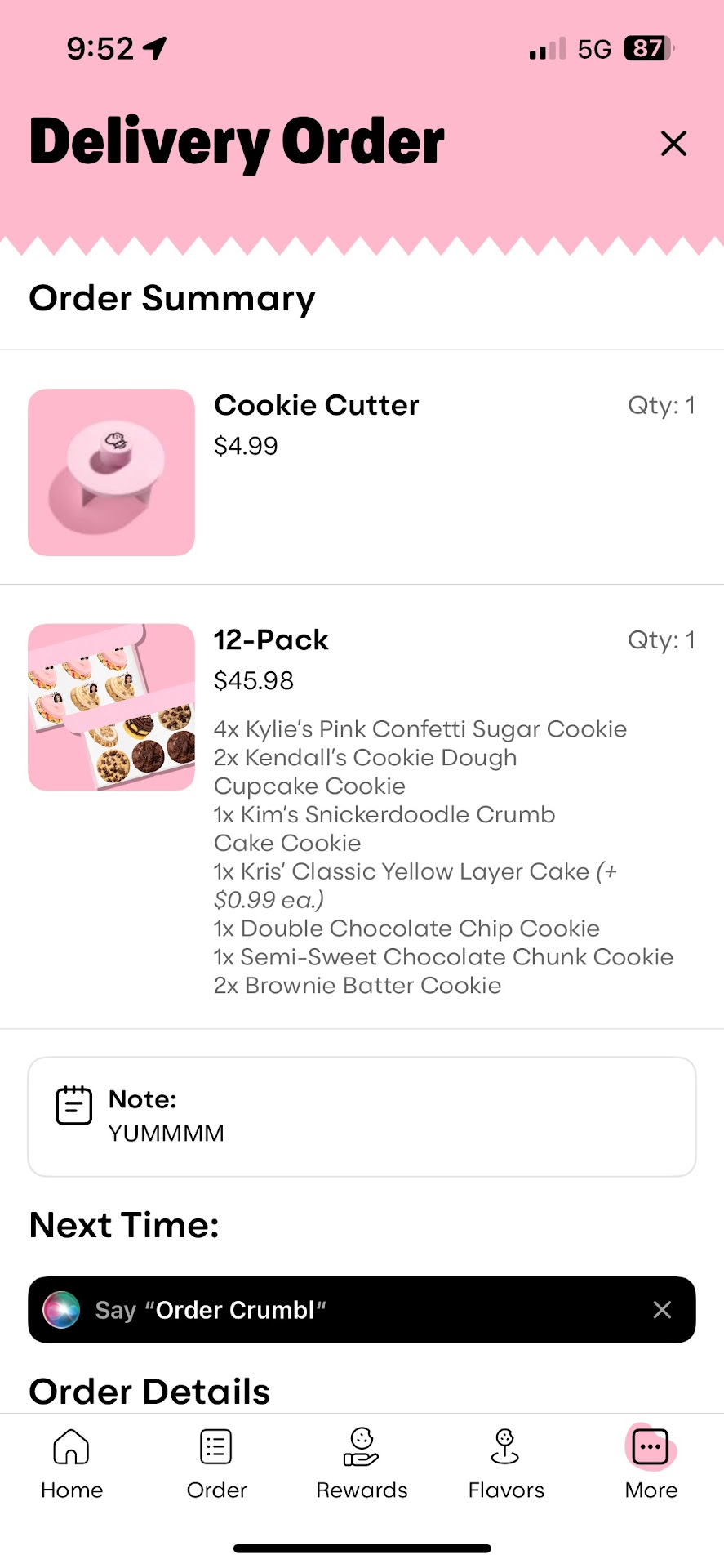This screenshot has width=724, height=1568.
Task: Click the note calendar icon
Action: tap(74, 1105)
